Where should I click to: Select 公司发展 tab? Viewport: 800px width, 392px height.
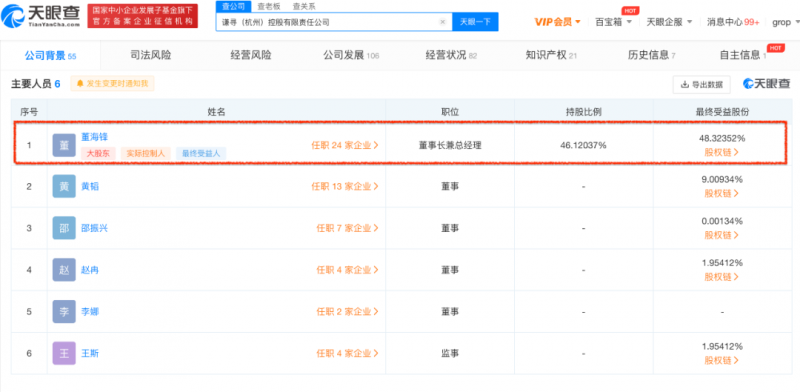click(x=351, y=56)
